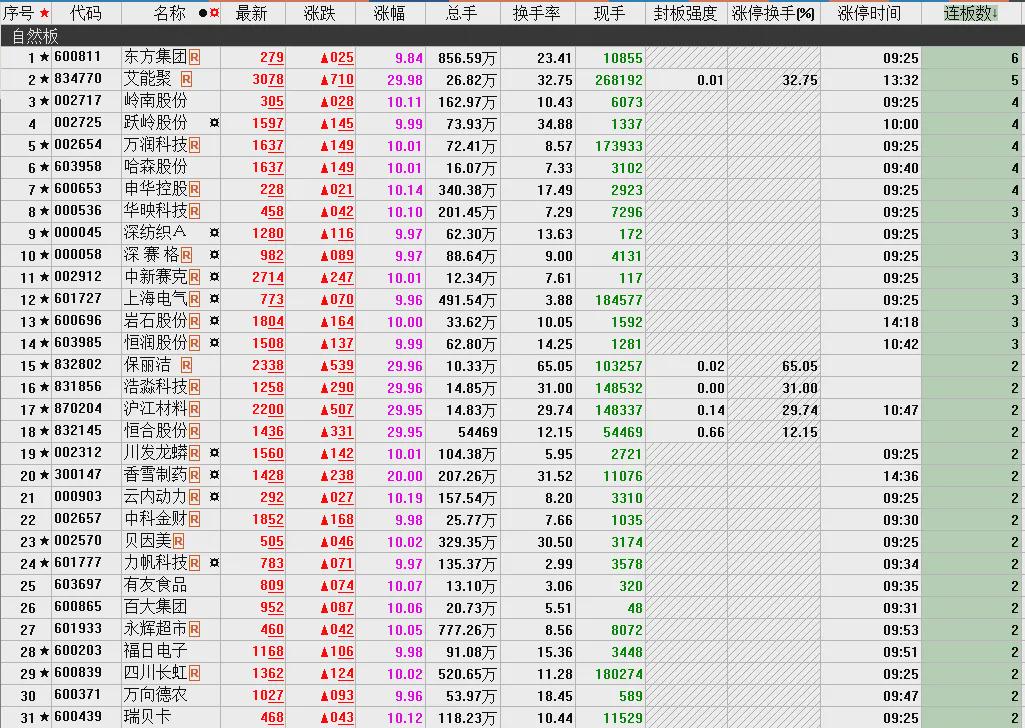Click the R badge next to 东方集团
The height and width of the screenshot is (728, 1025).
pos(194,58)
